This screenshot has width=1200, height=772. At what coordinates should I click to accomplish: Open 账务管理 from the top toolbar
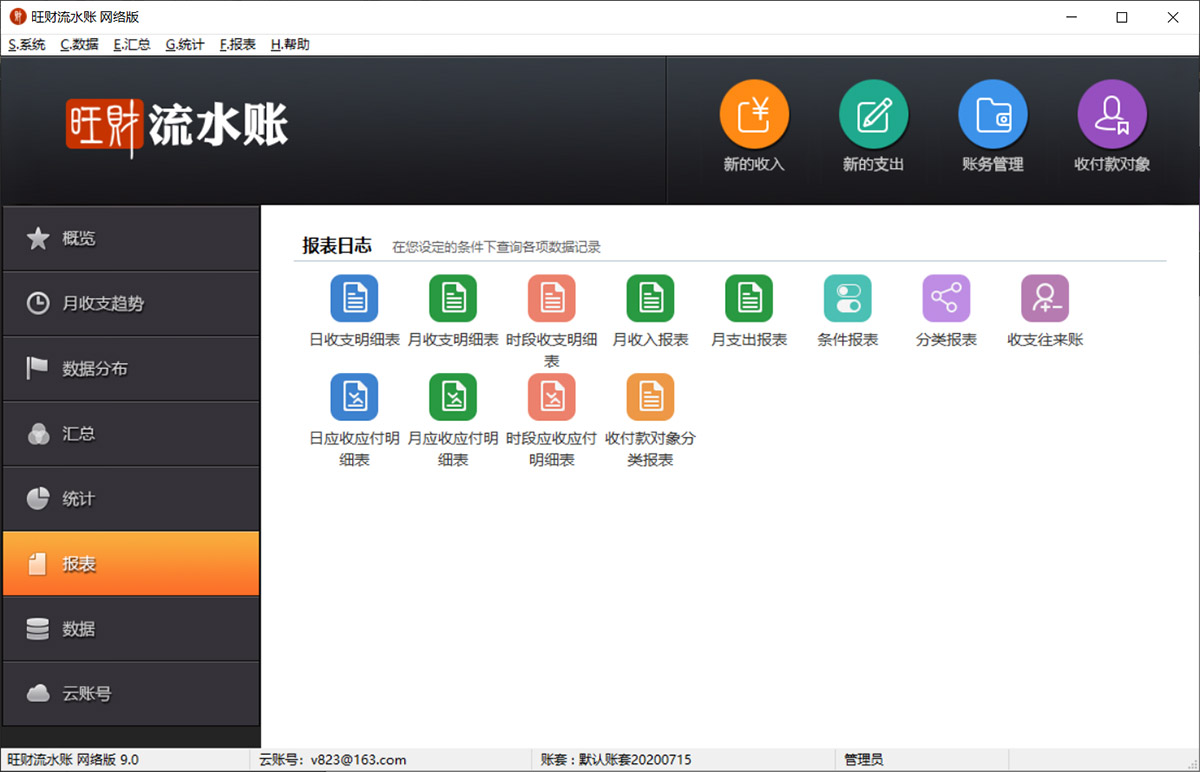tap(992, 115)
